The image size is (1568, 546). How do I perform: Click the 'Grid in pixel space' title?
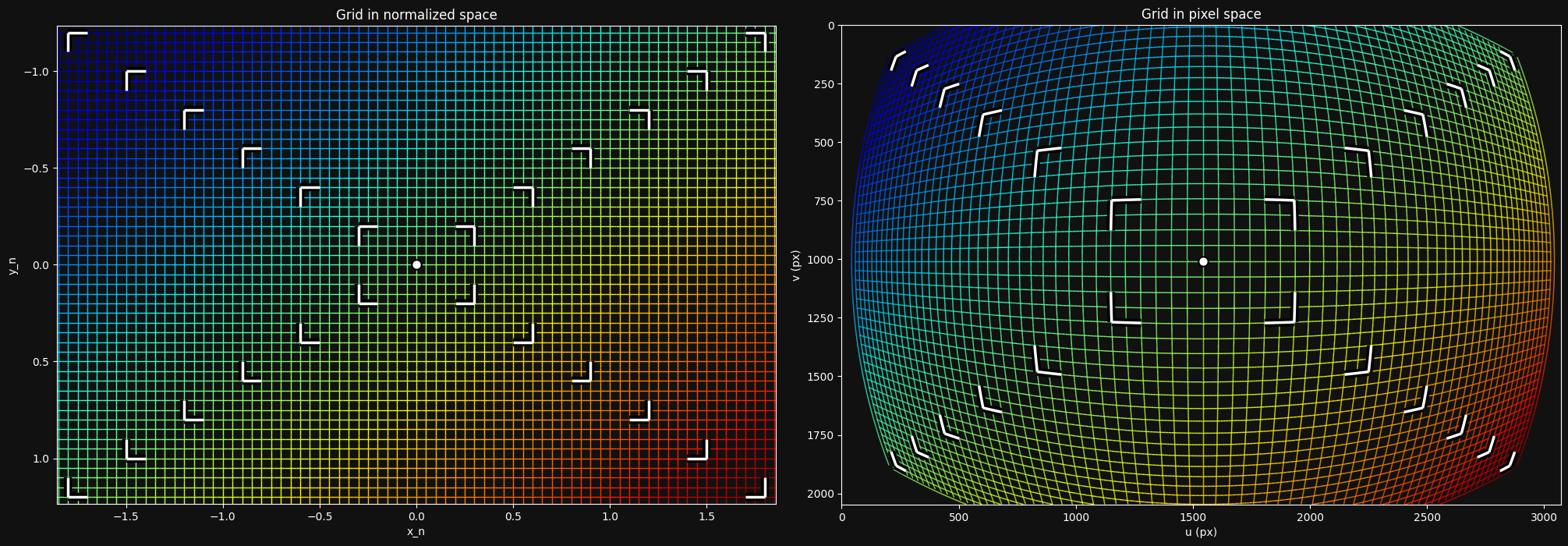tap(1201, 14)
